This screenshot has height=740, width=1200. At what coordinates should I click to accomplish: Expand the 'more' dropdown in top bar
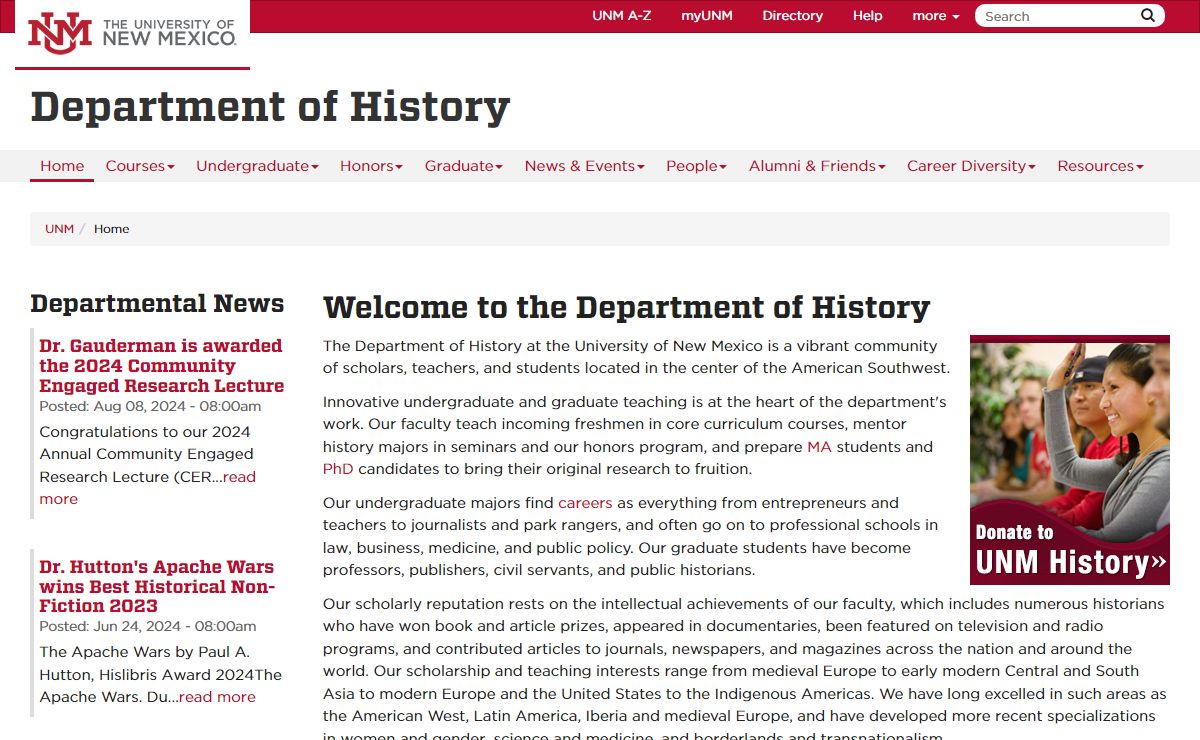click(935, 15)
